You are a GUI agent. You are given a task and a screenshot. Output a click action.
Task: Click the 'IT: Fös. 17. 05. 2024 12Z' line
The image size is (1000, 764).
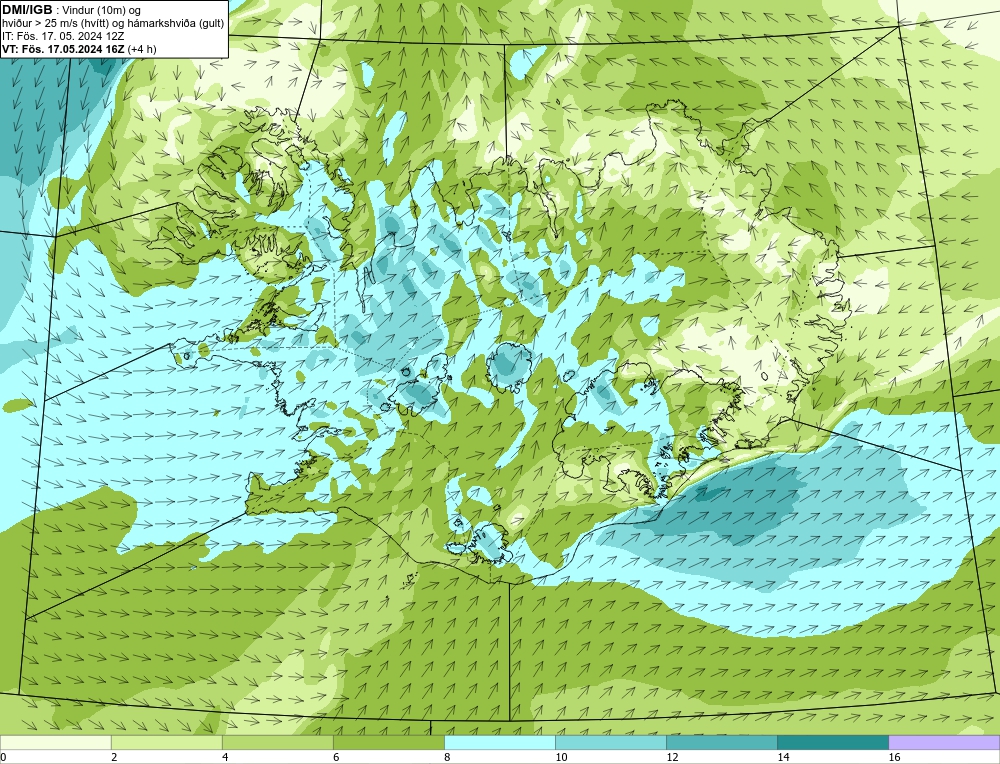click(x=62, y=36)
